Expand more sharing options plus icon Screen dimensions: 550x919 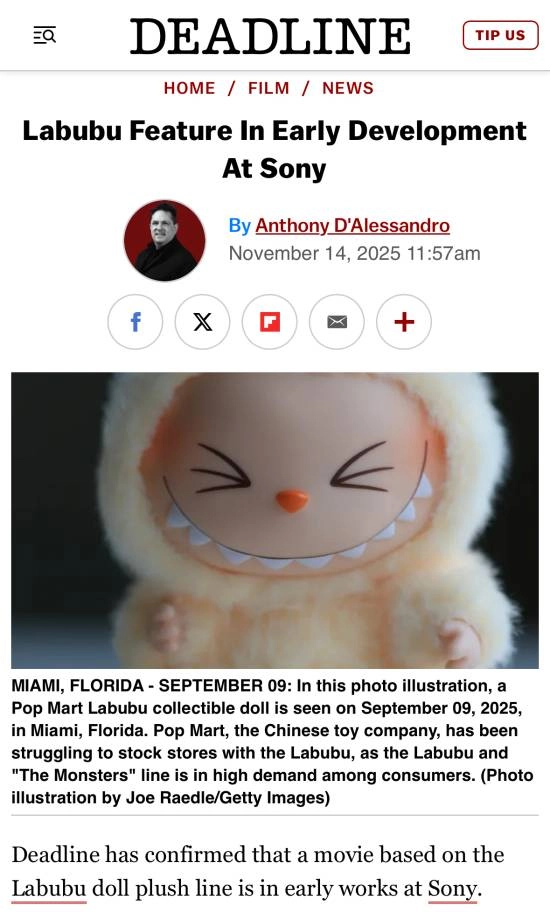[404, 322]
